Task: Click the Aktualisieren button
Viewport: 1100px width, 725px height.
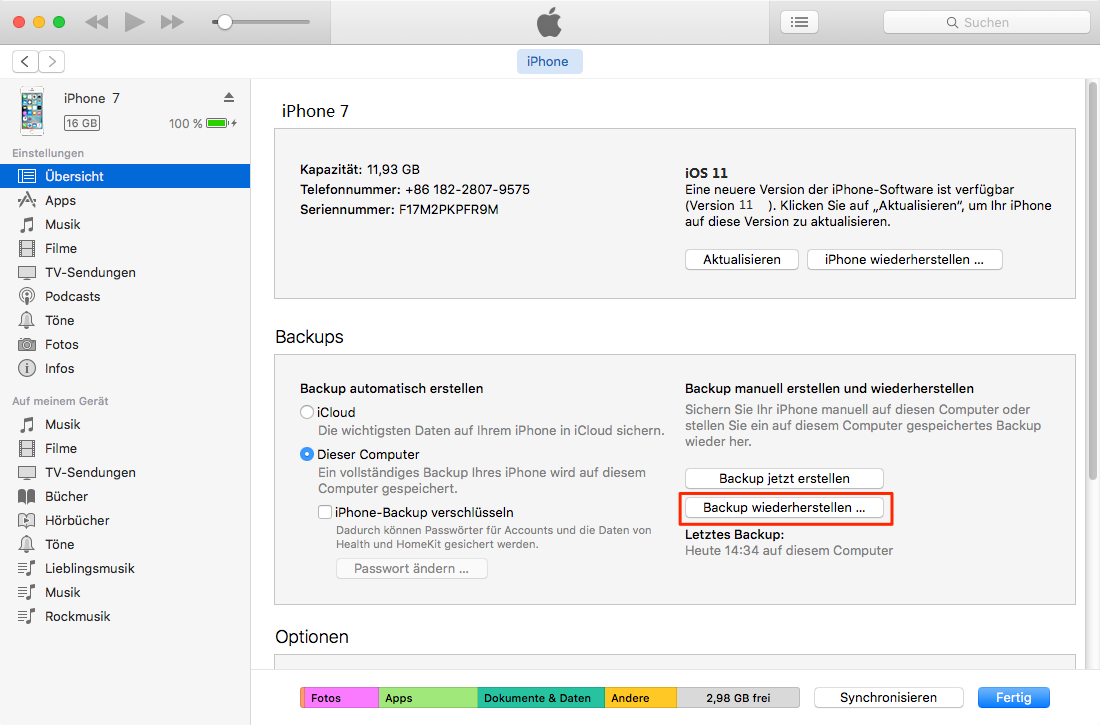Action: (x=742, y=260)
